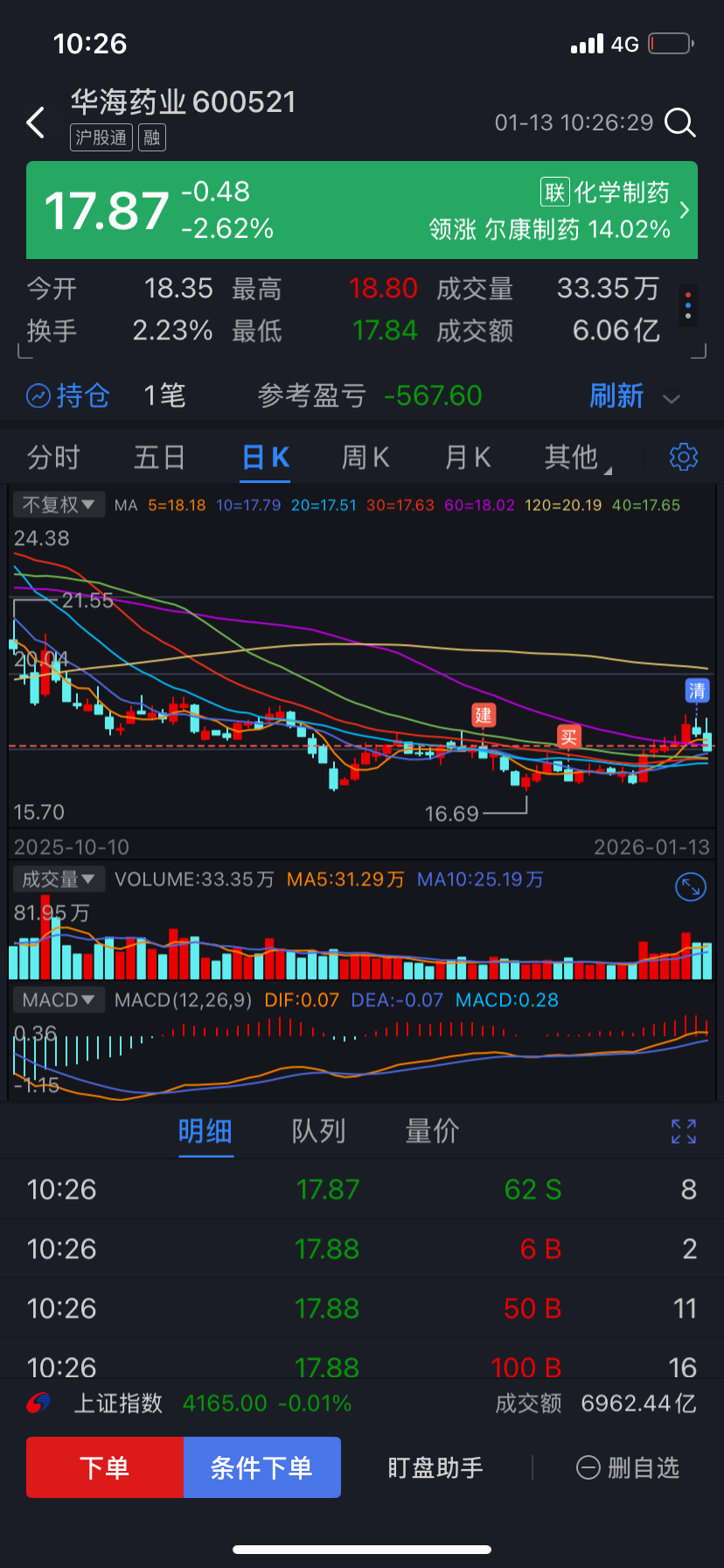Image resolution: width=724 pixels, height=1568 pixels.
Task: Select the 62 S trade row
Action: [x=362, y=1189]
